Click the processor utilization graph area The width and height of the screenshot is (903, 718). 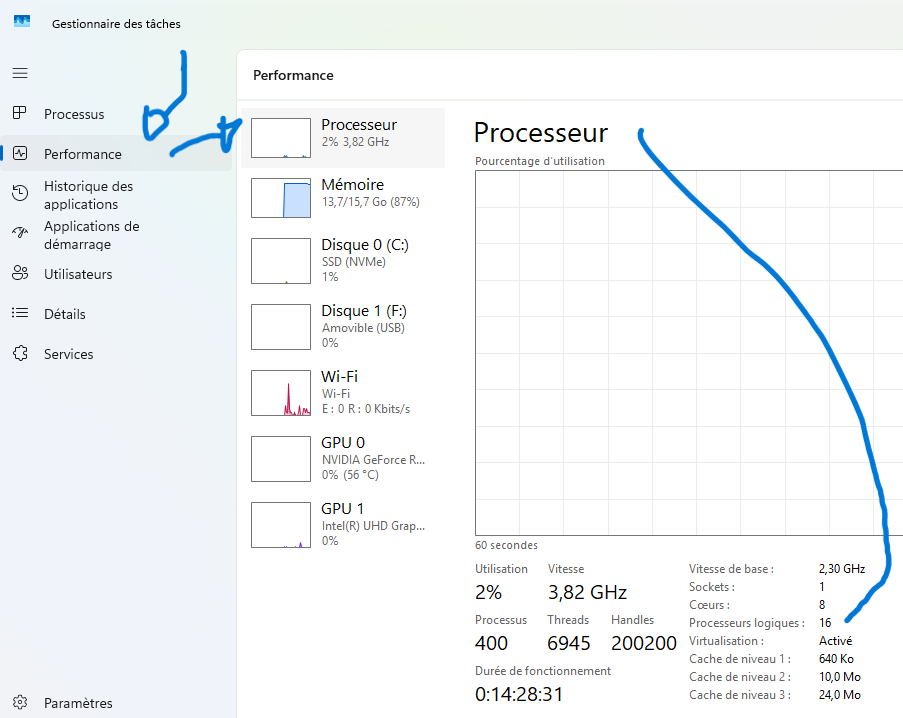680,352
